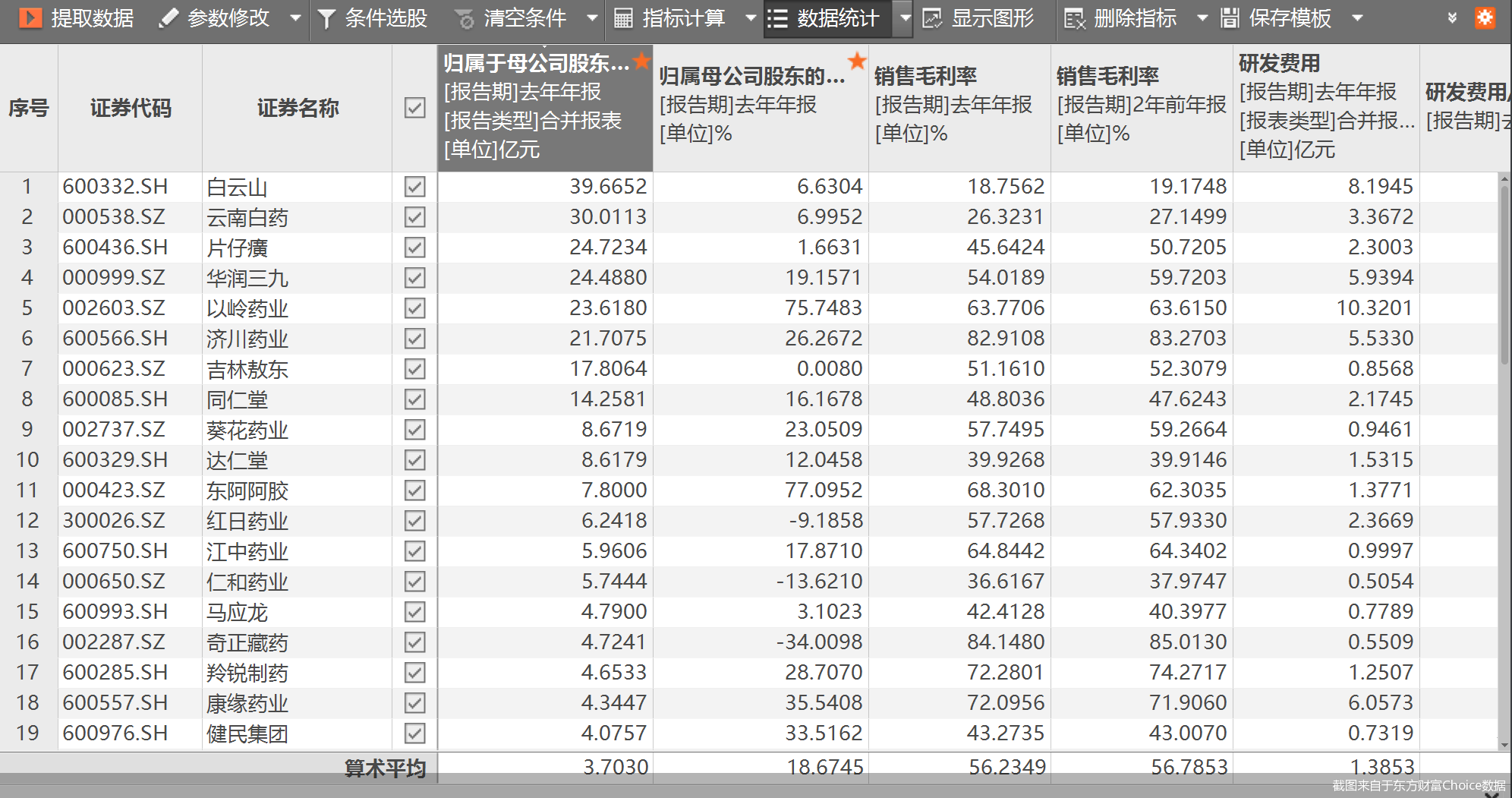
Task: Click the stock name 马应龙
Action: tap(237, 613)
